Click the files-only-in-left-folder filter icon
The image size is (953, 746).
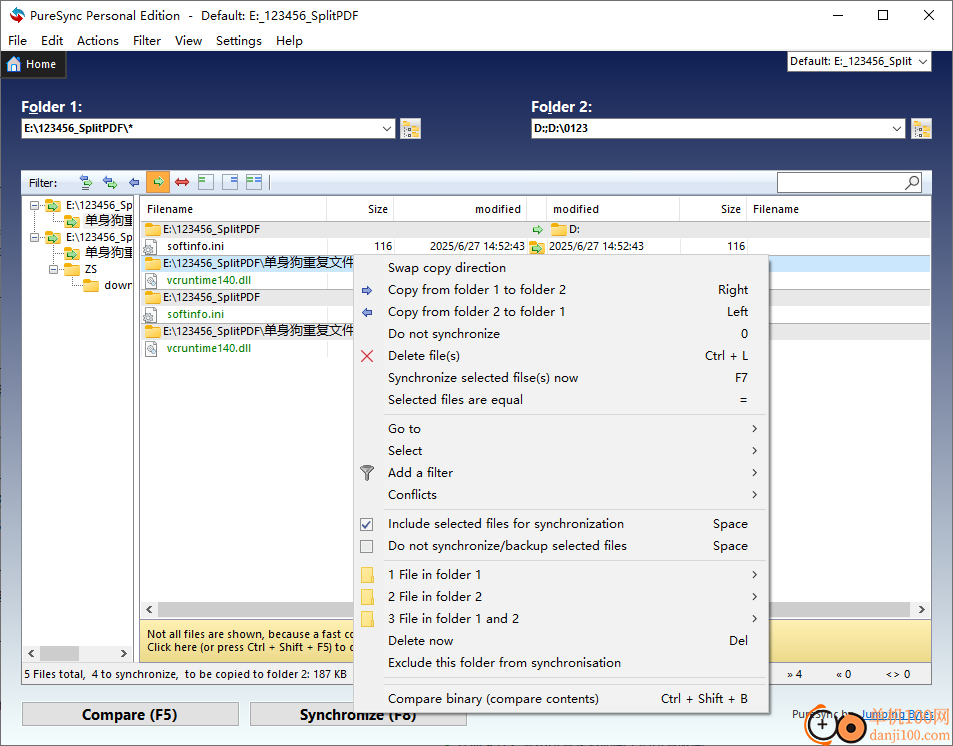[x=206, y=182]
